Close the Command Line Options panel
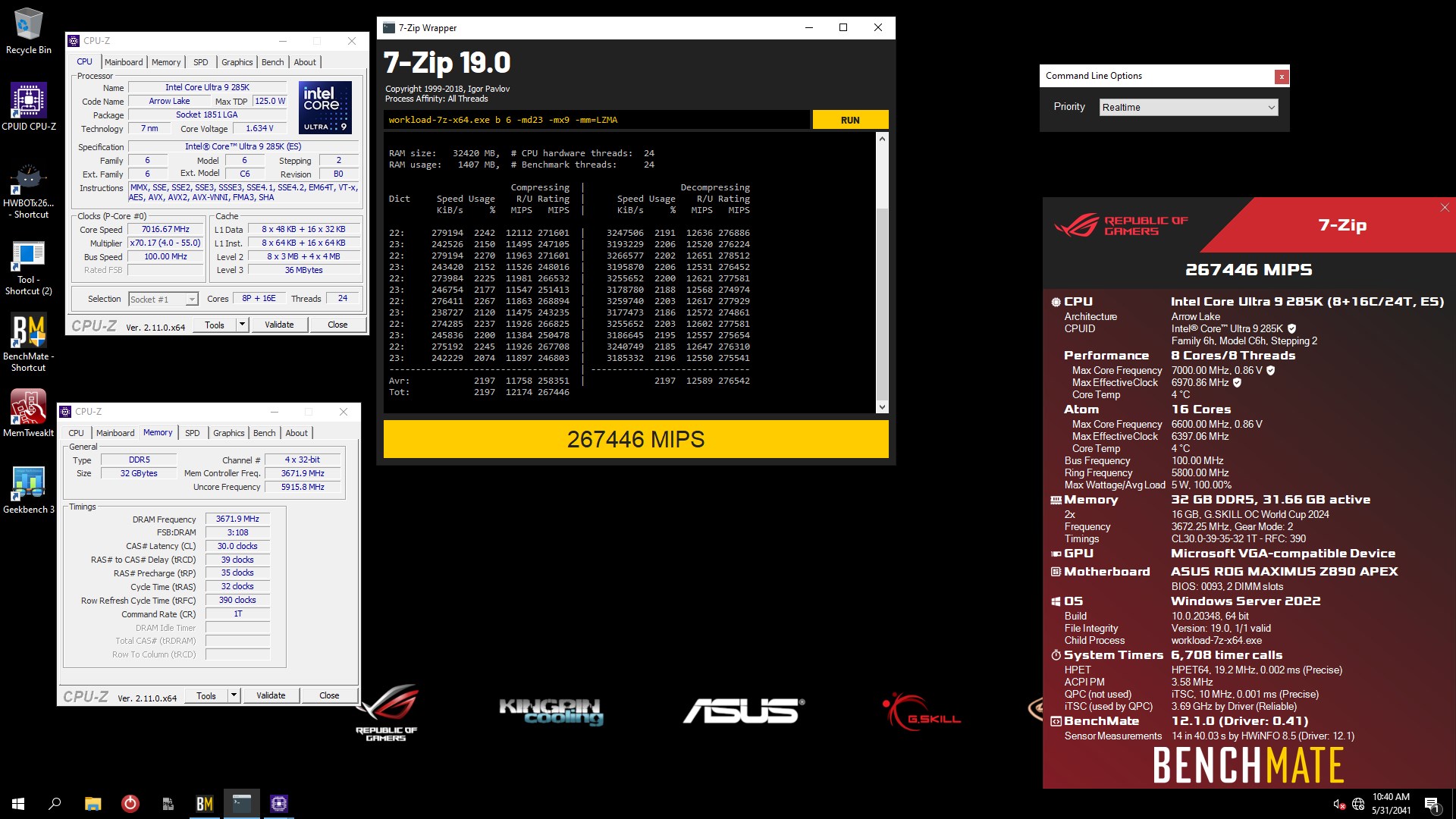The width and height of the screenshot is (1456, 819). [x=1282, y=77]
